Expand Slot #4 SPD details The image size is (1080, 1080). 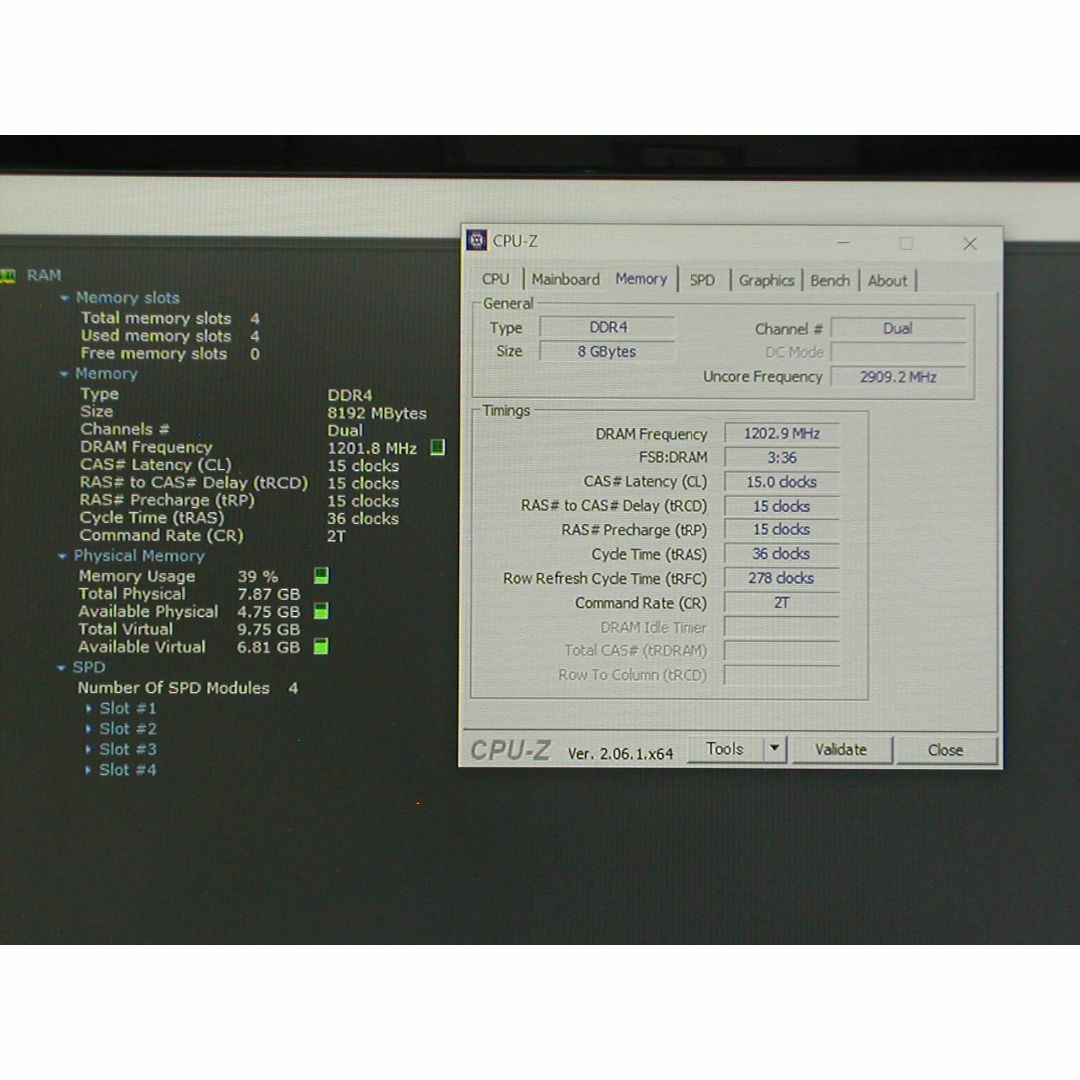(x=88, y=770)
